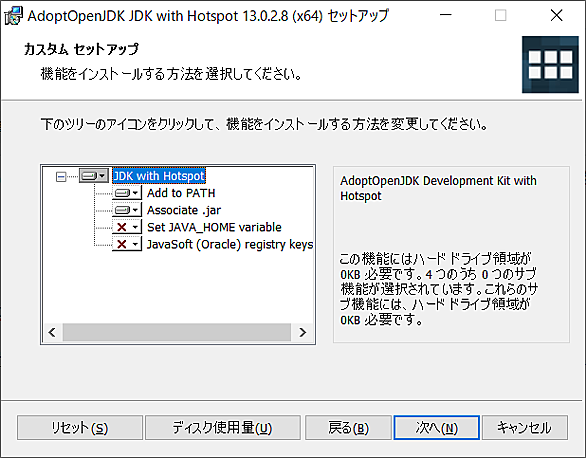Open the dropdown for JavaSoft (Oracle) registry keys
The height and width of the screenshot is (458, 586).
pyautogui.click(x=127, y=244)
